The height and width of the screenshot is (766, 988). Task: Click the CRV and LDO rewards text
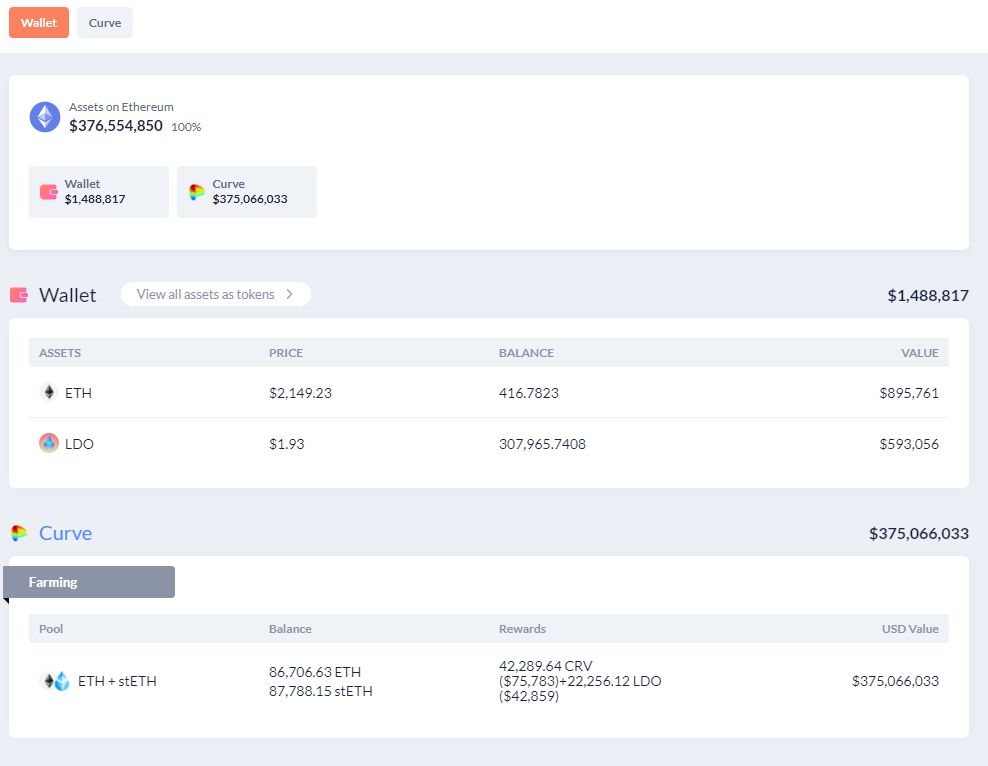pos(580,681)
